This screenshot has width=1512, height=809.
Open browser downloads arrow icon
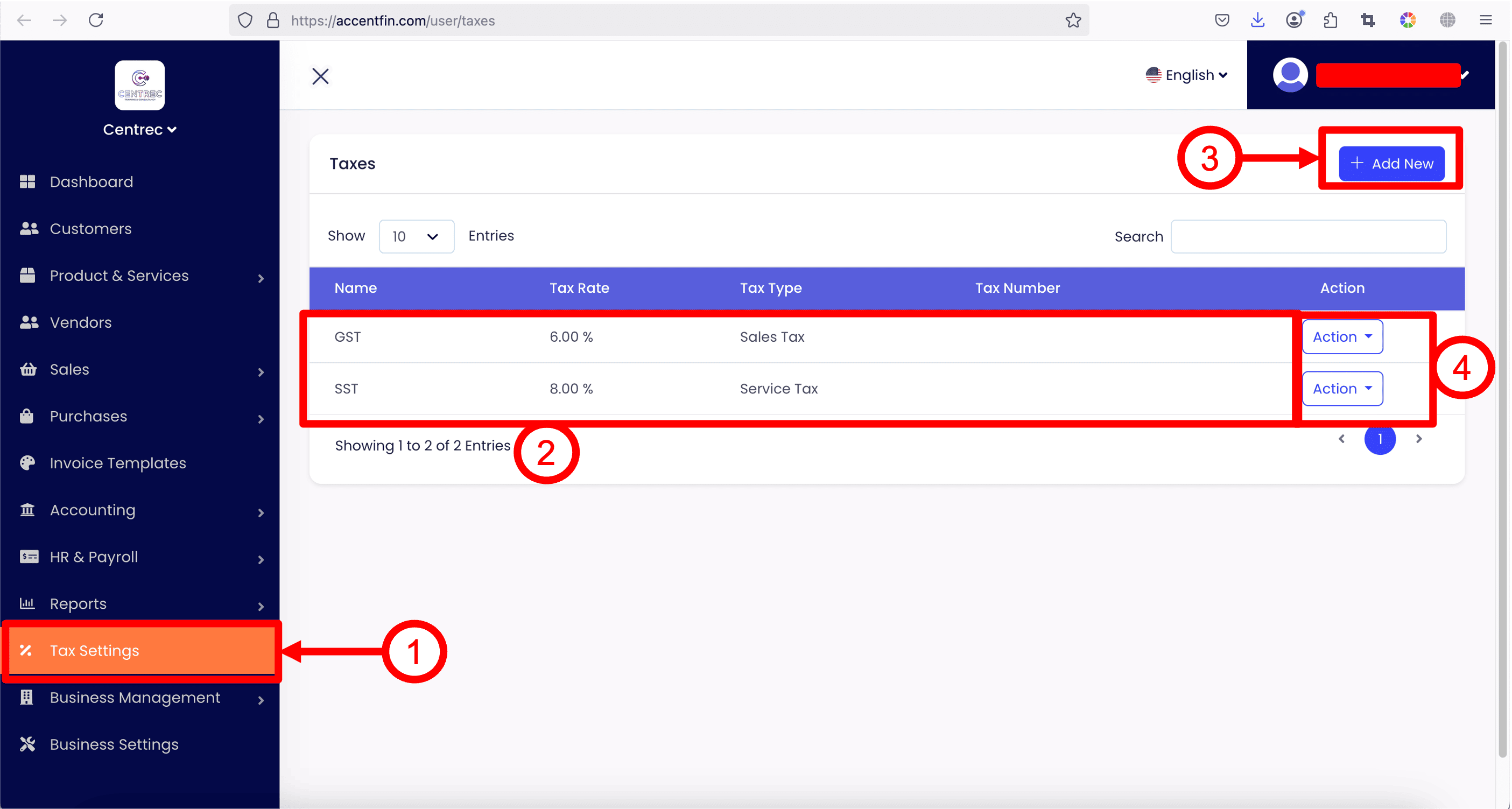(x=1257, y=20)
